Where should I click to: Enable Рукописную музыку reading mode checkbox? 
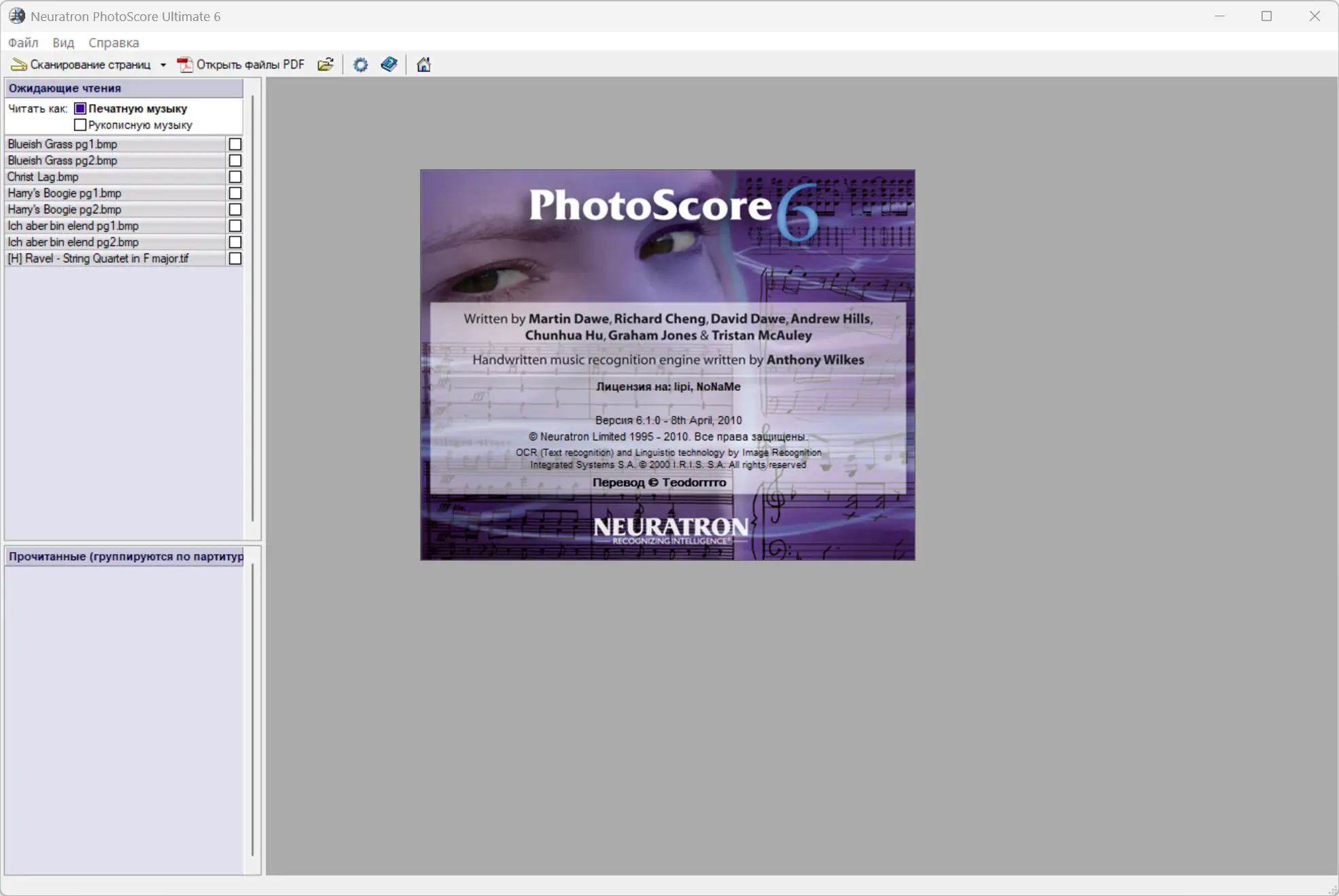[80, 125]
